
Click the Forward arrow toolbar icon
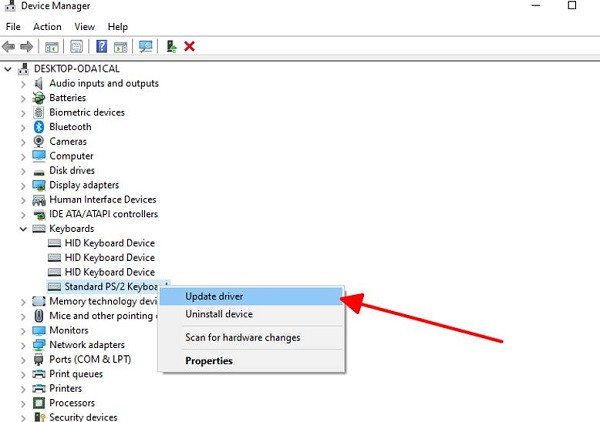coord(26,47)
